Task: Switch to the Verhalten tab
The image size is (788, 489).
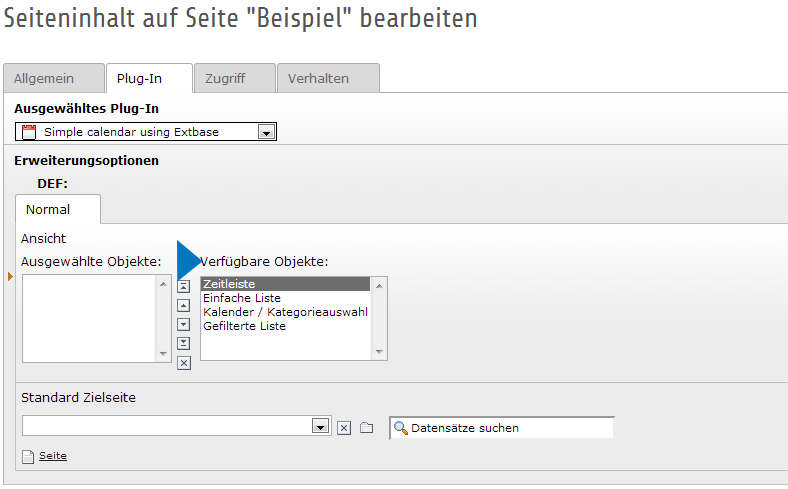Action: 327,78
